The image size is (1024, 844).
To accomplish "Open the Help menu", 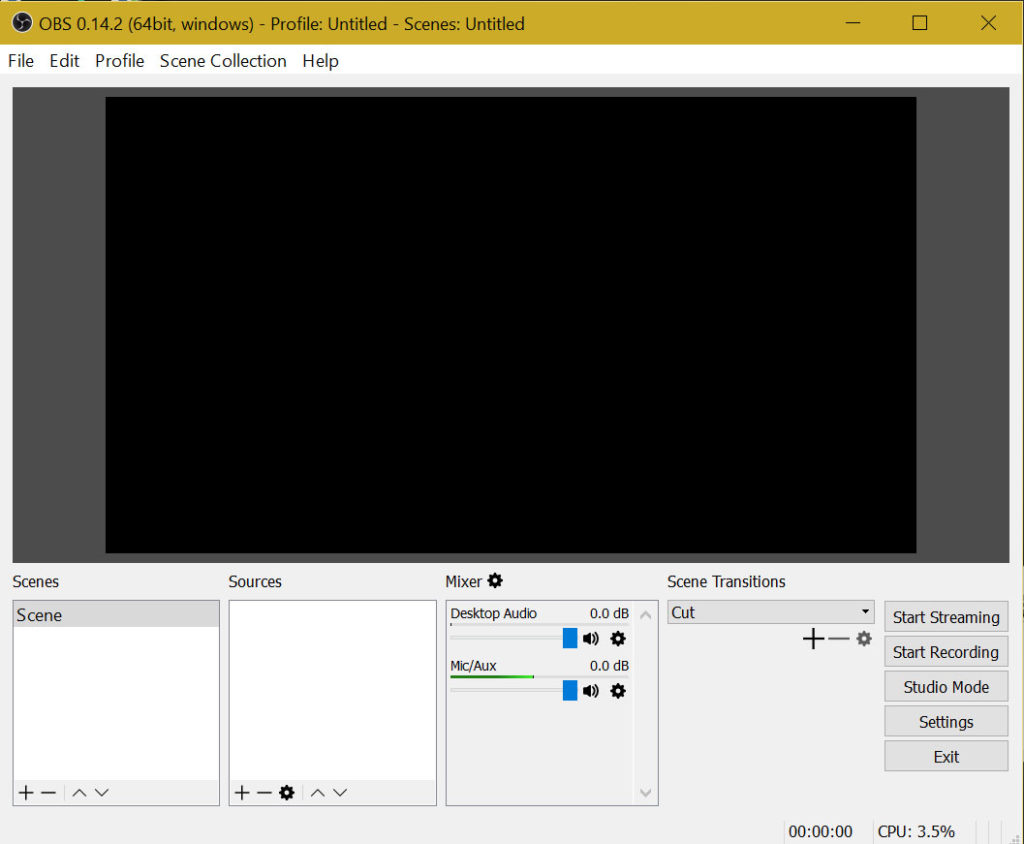I will coord(320,61).
